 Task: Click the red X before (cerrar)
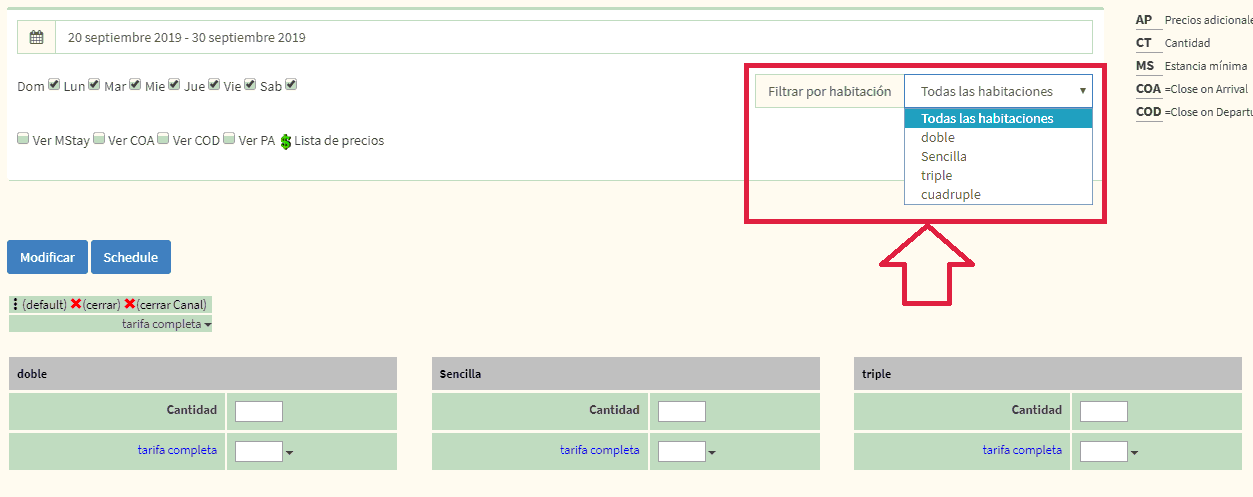point(76,304)
